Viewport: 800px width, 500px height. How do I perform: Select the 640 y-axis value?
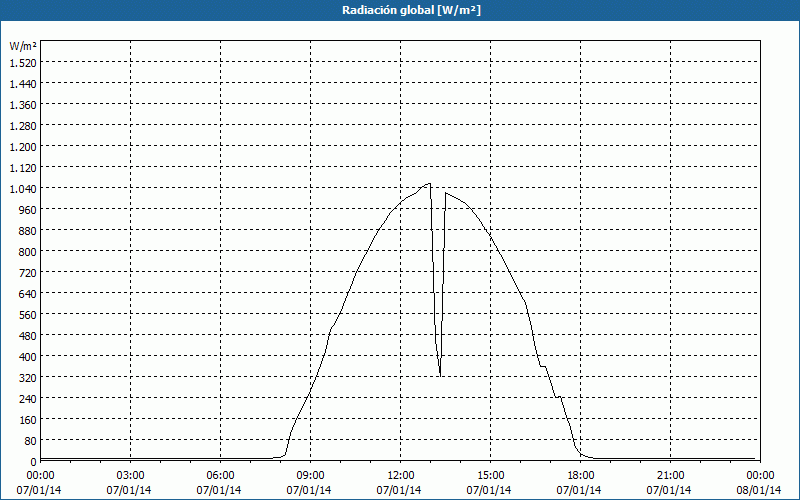(x=28, y=294)
